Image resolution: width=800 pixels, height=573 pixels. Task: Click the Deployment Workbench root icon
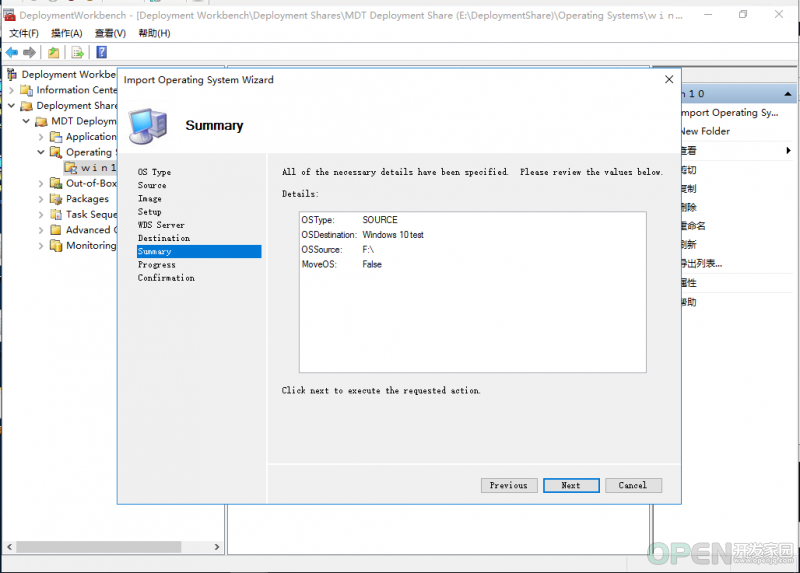12,74
